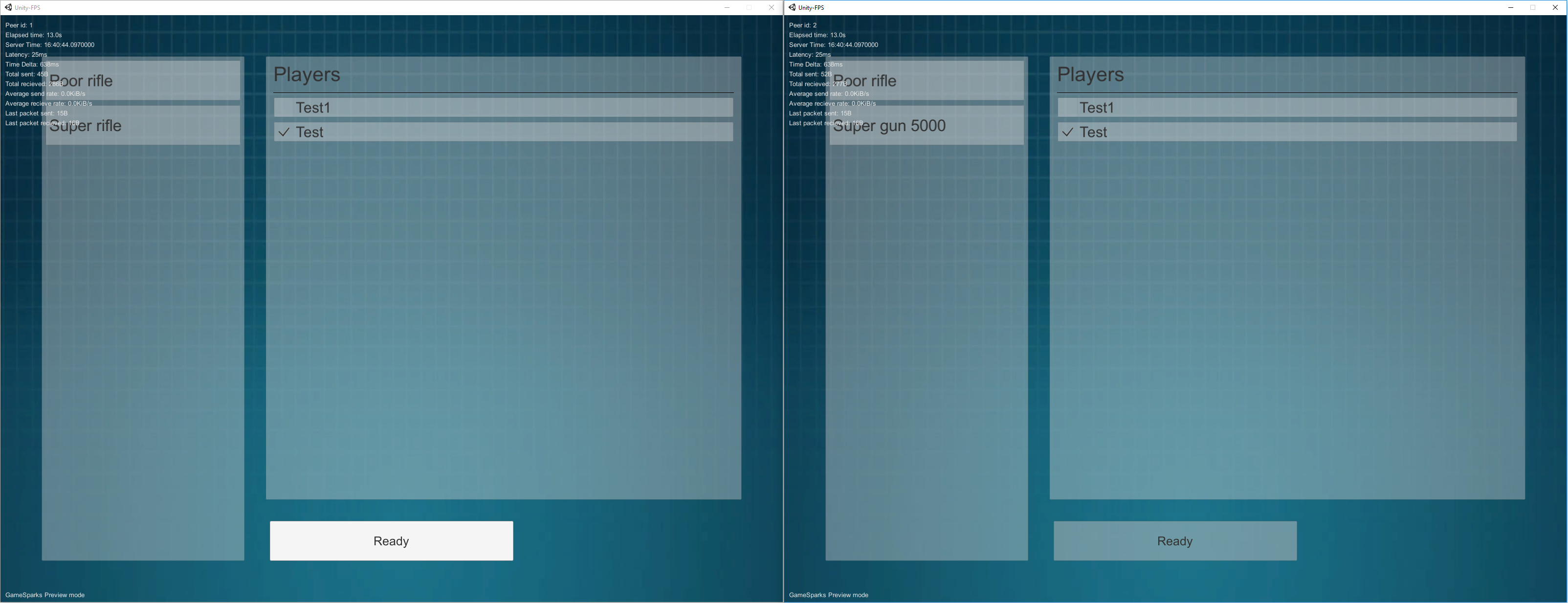Minimize the Peer 1 Unity-FPS window
Image resolution: width=1568 pixels, height=603 pixels.
tap(727, 7)
